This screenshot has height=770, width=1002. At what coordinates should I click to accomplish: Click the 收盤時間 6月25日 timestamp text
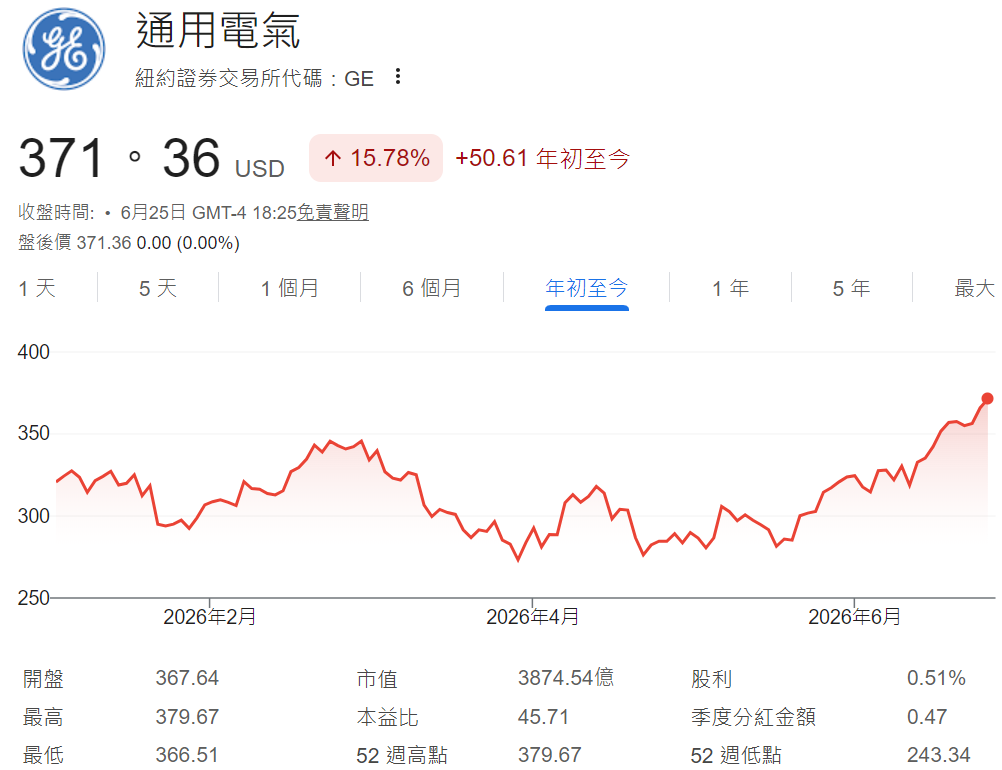(157, 212)
